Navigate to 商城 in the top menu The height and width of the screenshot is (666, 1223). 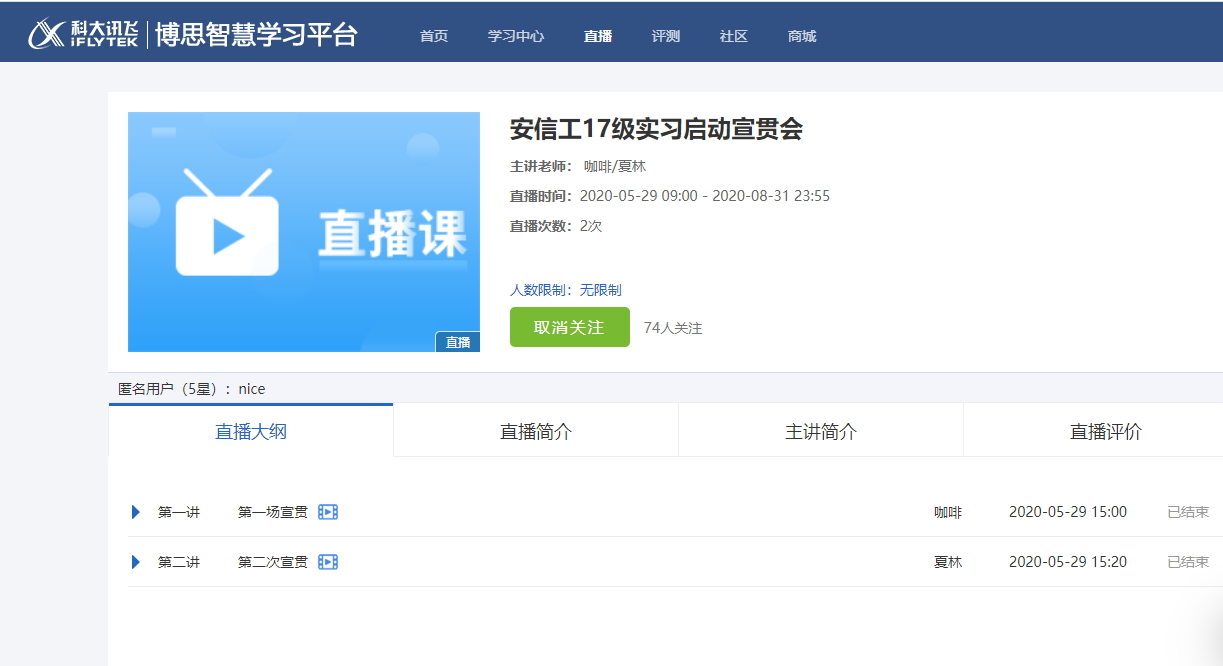[x=800, y=36]
